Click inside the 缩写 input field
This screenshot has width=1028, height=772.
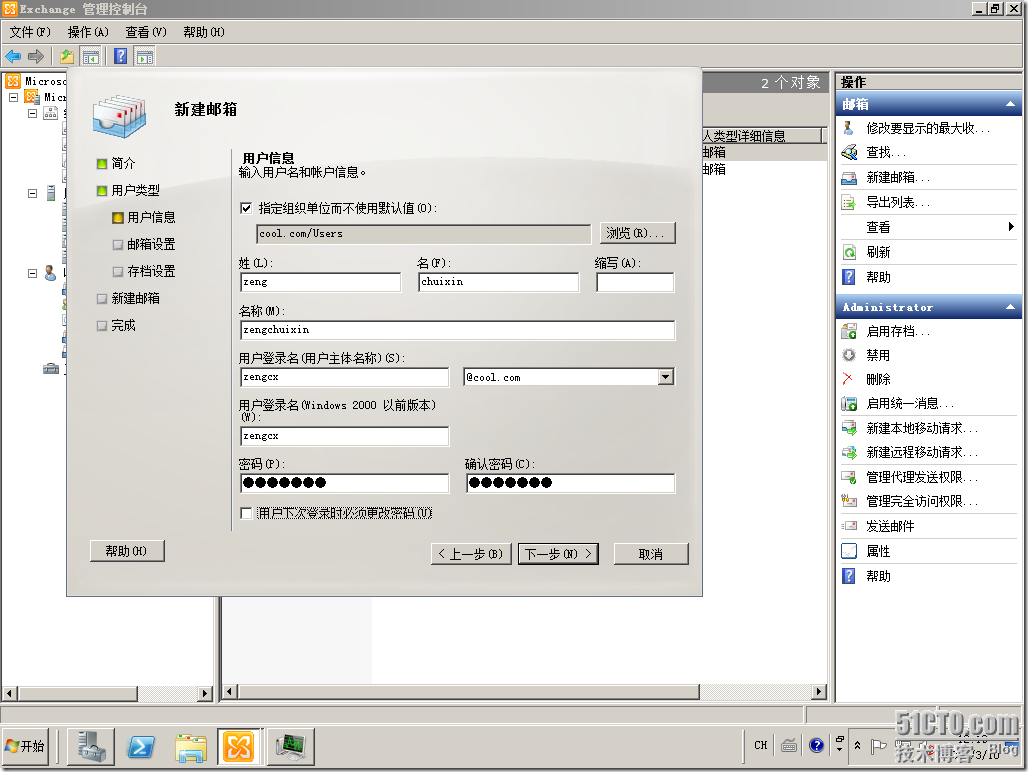[637, 282]
